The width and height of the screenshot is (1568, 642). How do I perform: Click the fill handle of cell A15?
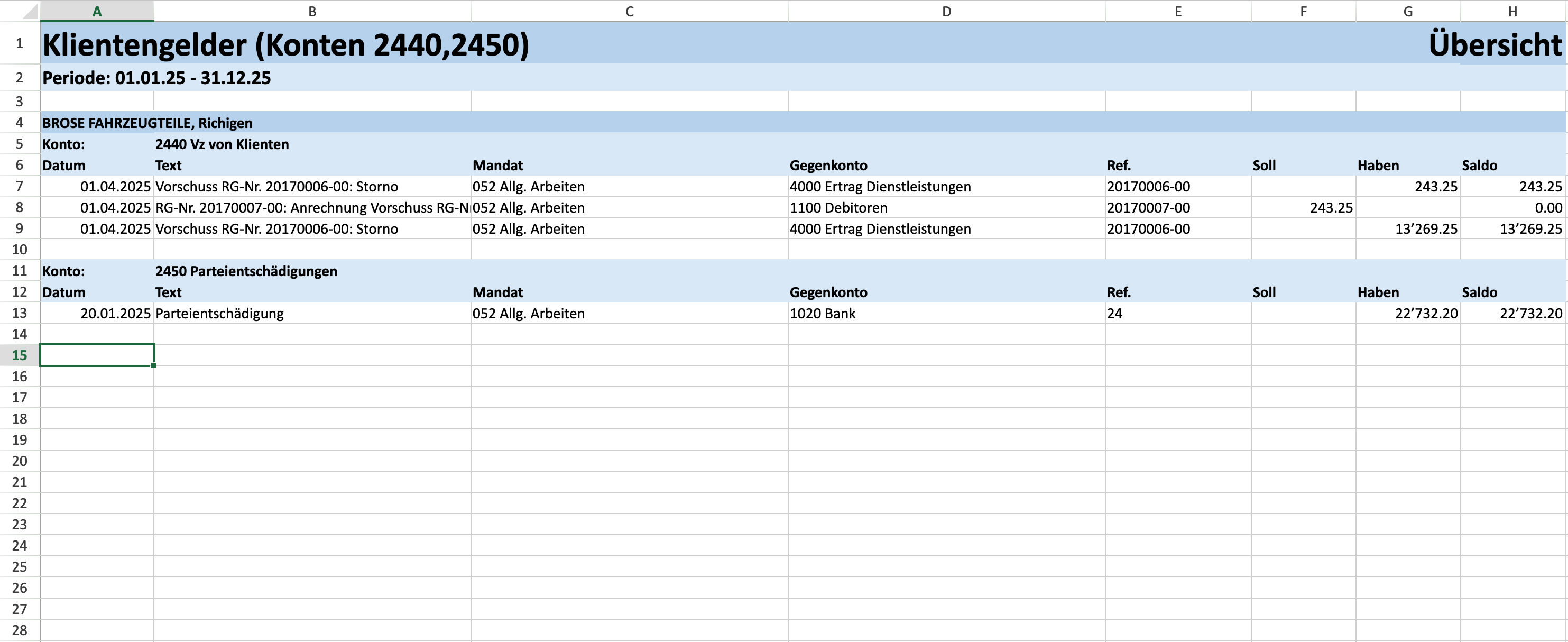click(x=154, y=365)
